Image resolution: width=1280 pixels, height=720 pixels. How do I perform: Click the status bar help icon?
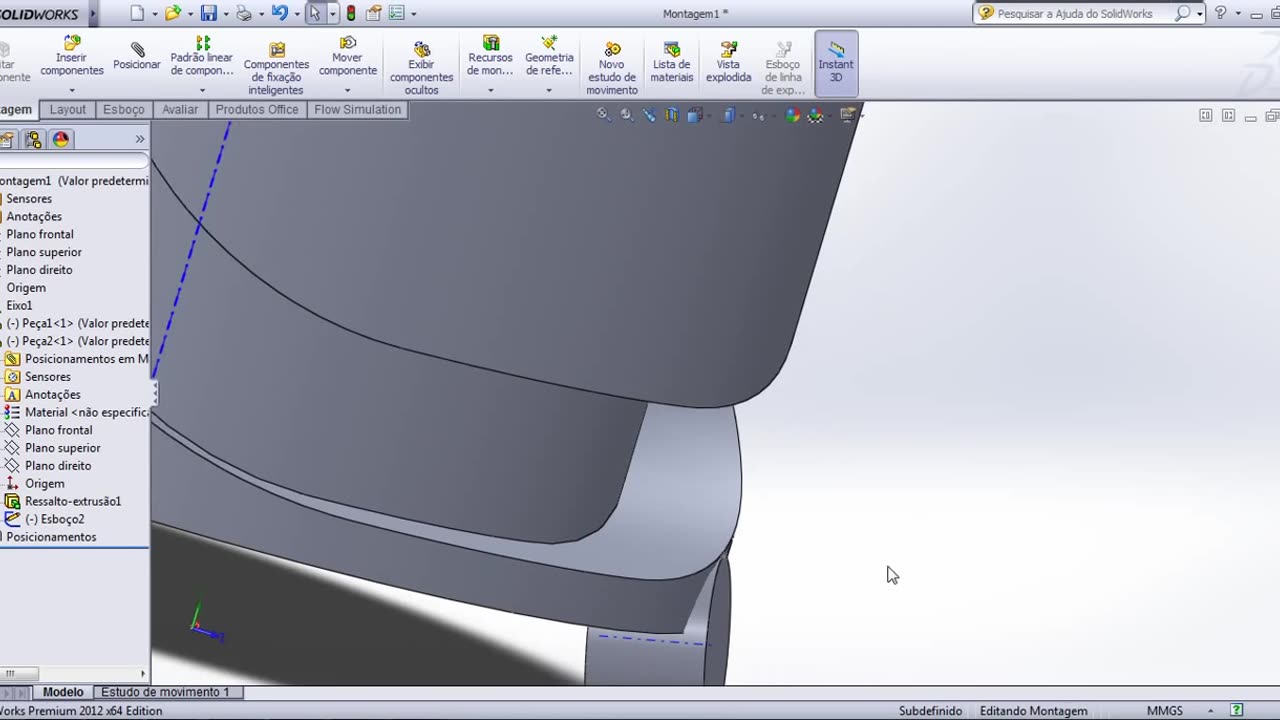point(1237,710)
